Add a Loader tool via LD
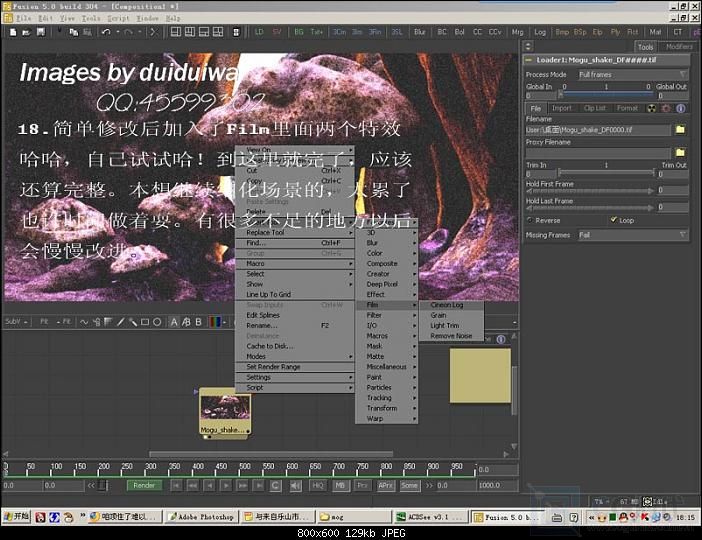 (x=259, y=32)
